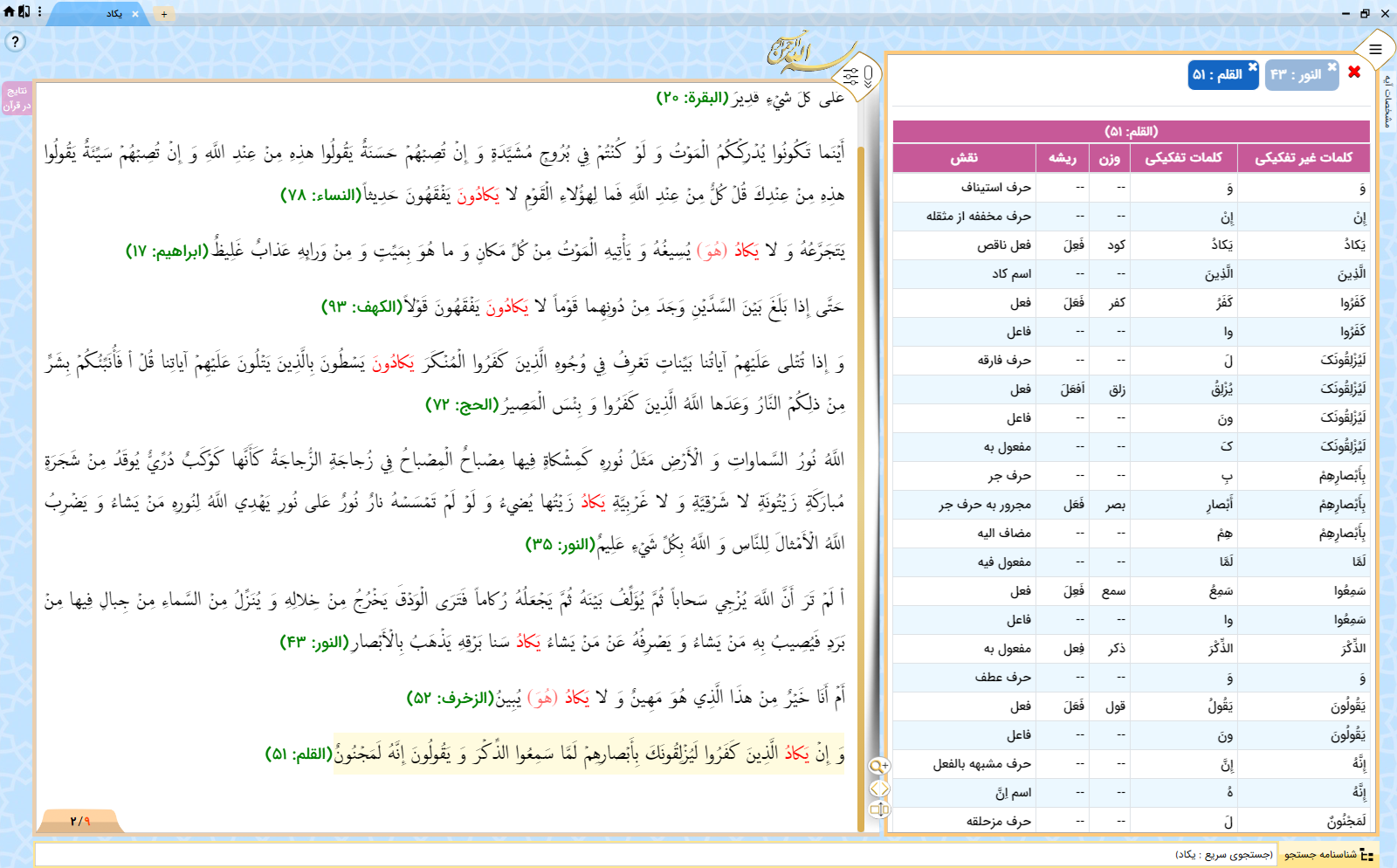Click the وزن column header

(1109, 158)
